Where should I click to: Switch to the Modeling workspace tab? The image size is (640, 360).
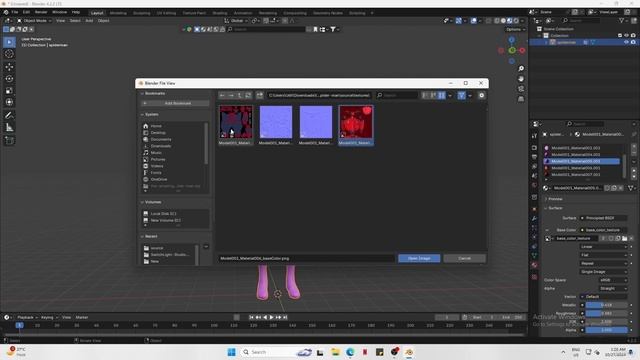(x=118, y=13)
